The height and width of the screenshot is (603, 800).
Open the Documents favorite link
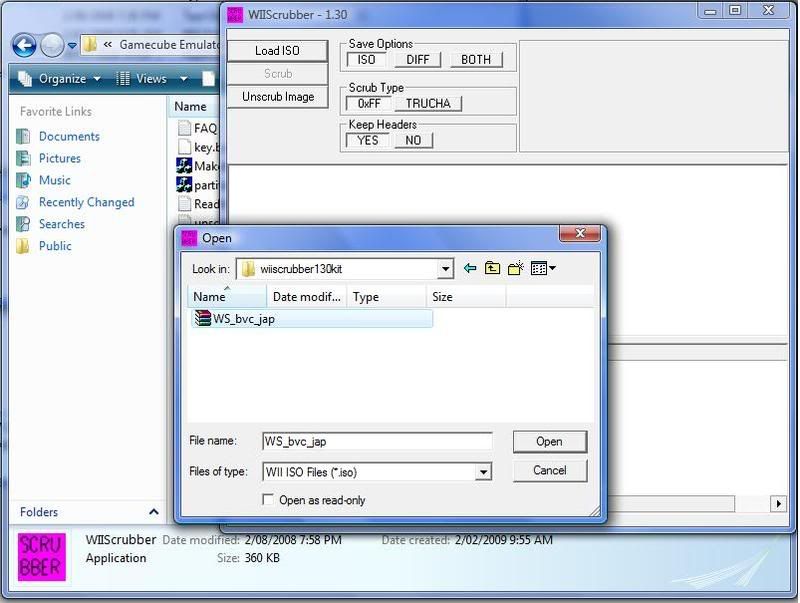[69, 136]
